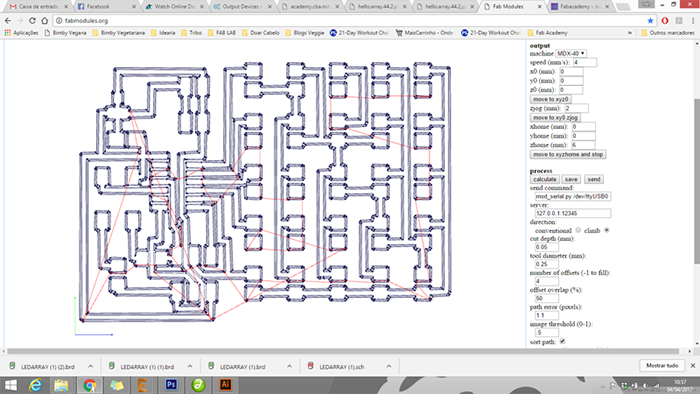Click the speed (mm/s) input field
Viewport: 700px width, 394px height.
click(585, 62)
